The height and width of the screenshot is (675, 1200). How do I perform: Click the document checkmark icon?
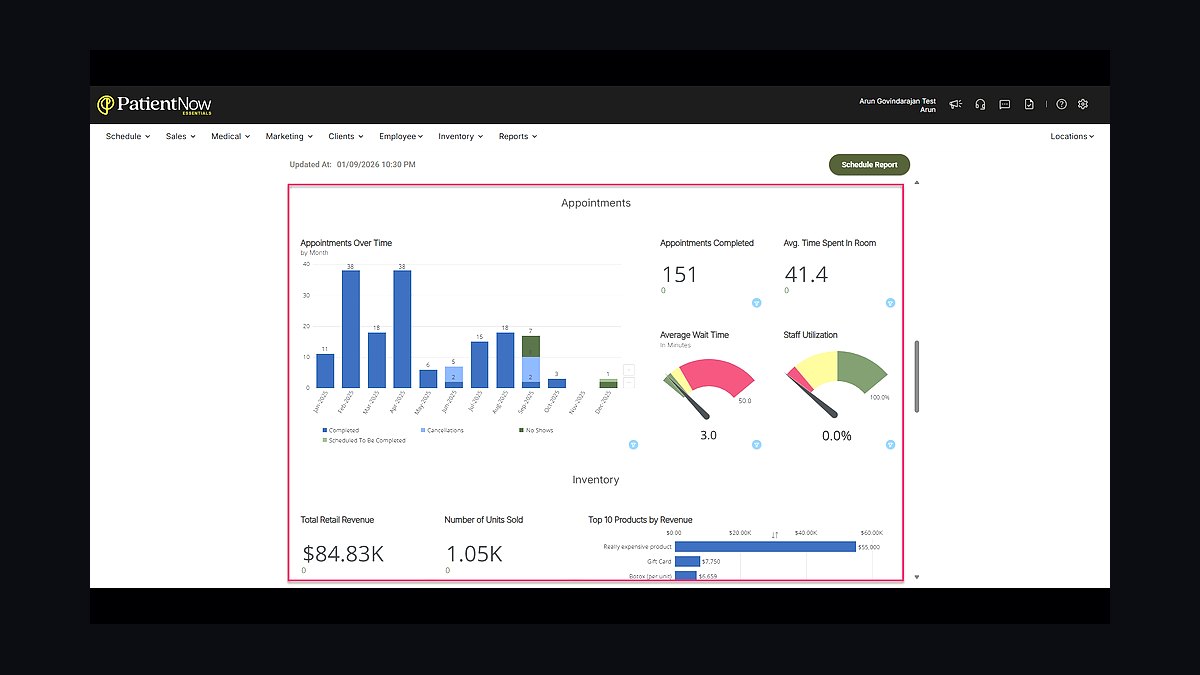point(1029,104)
